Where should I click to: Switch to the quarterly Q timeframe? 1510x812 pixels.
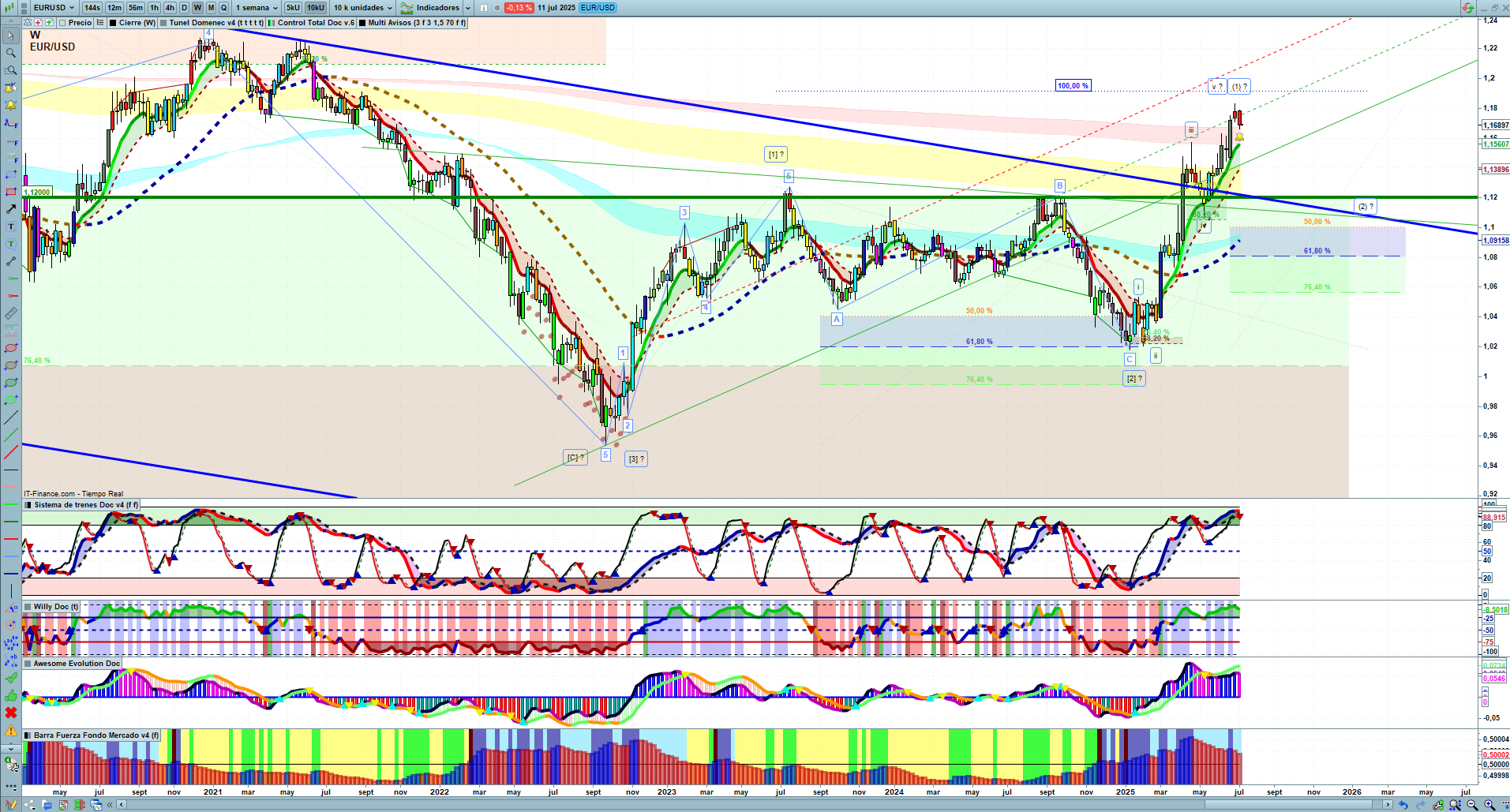[x=223, y=8]
